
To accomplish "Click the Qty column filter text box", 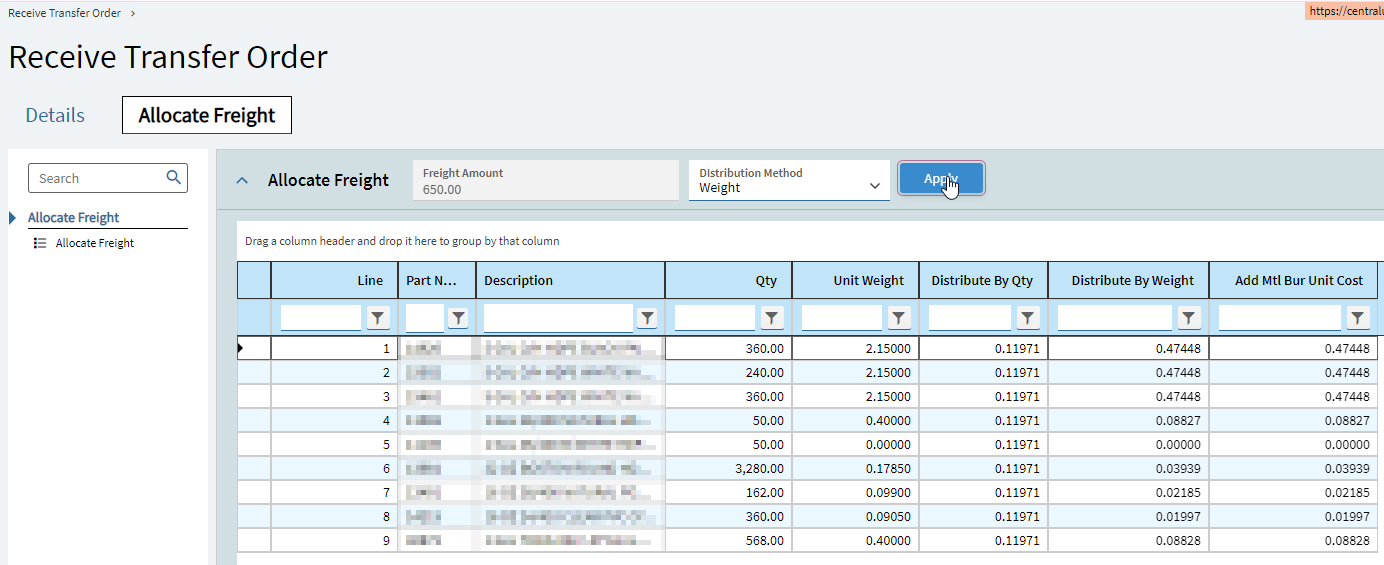I will [x=715, y=318].
